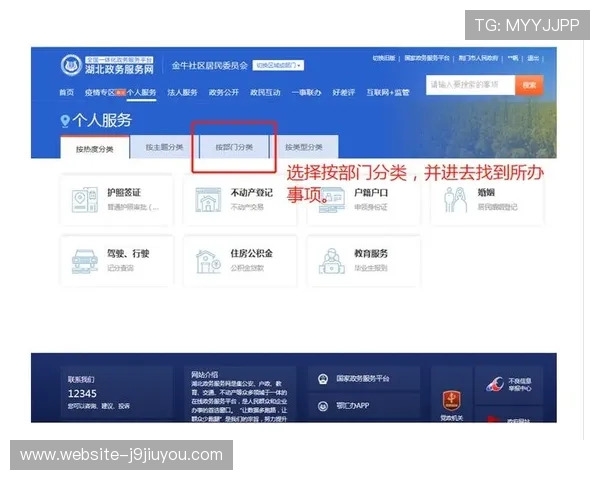Open the 驾驶、行驶 car icon
The height and width of the screenshot is (480, 600).
85,261
